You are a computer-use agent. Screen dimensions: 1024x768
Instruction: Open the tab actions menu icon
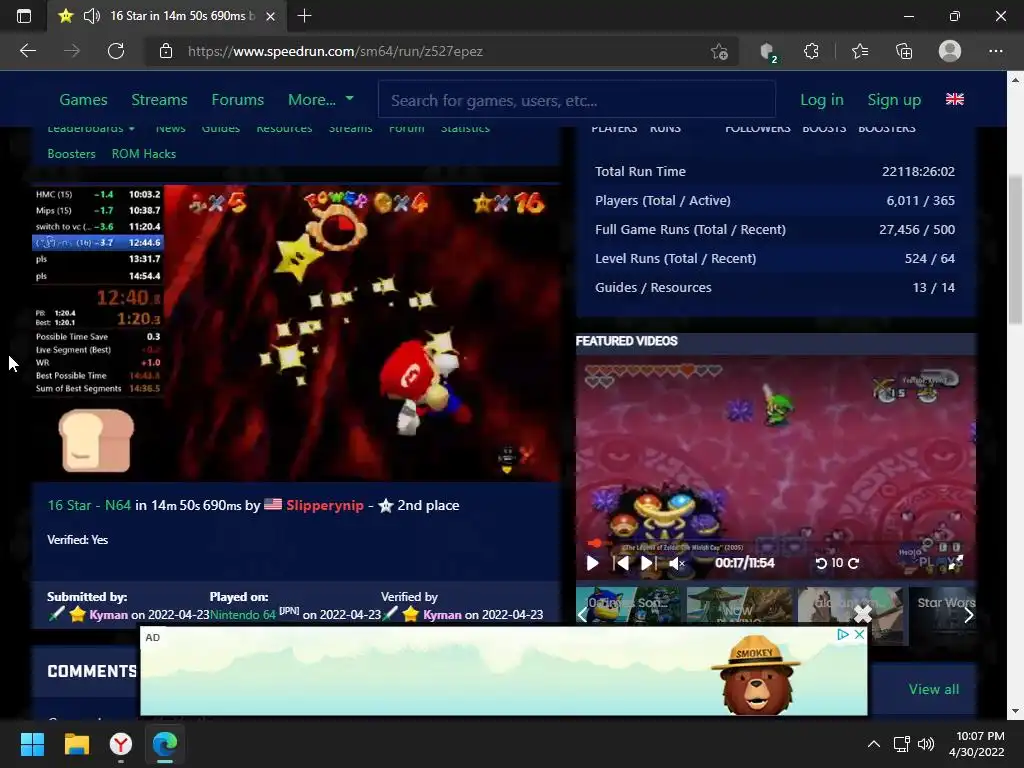24,16
